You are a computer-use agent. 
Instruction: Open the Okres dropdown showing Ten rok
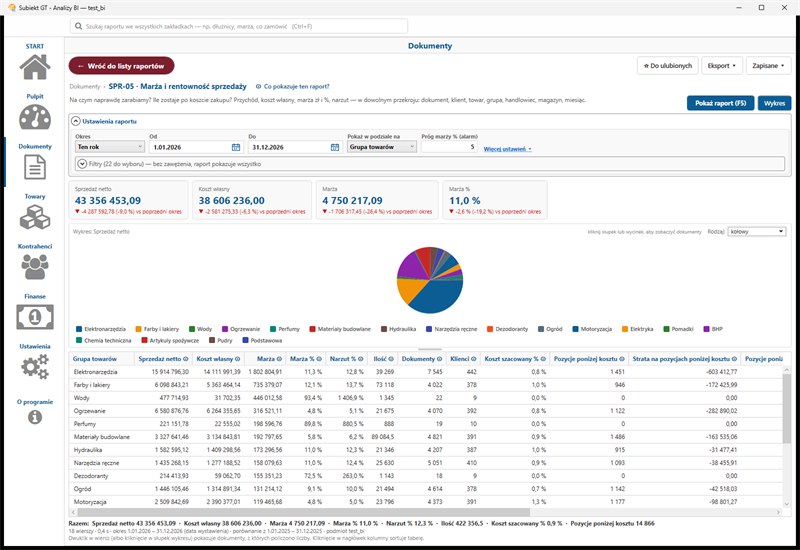pos(110,147)
